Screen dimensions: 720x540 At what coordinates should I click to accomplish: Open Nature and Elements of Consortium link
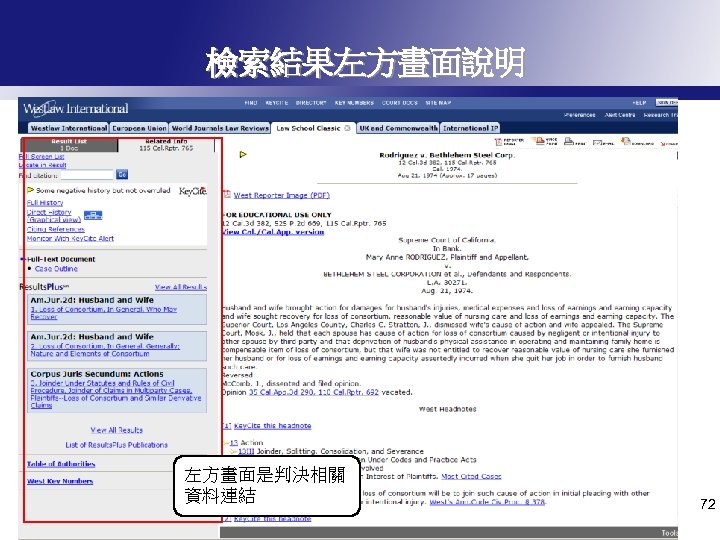[x=105, y=349]
